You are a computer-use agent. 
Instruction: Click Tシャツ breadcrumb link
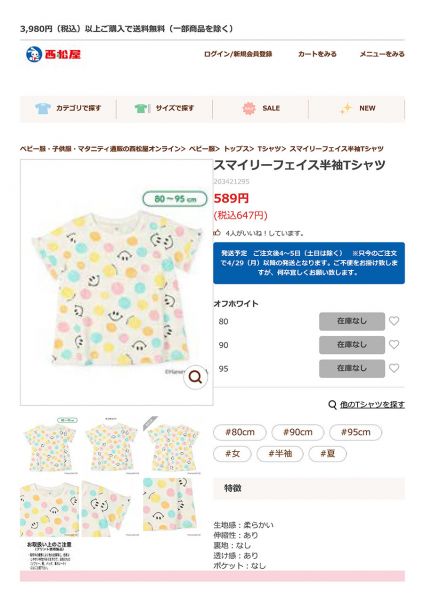(x=269, y=148)
